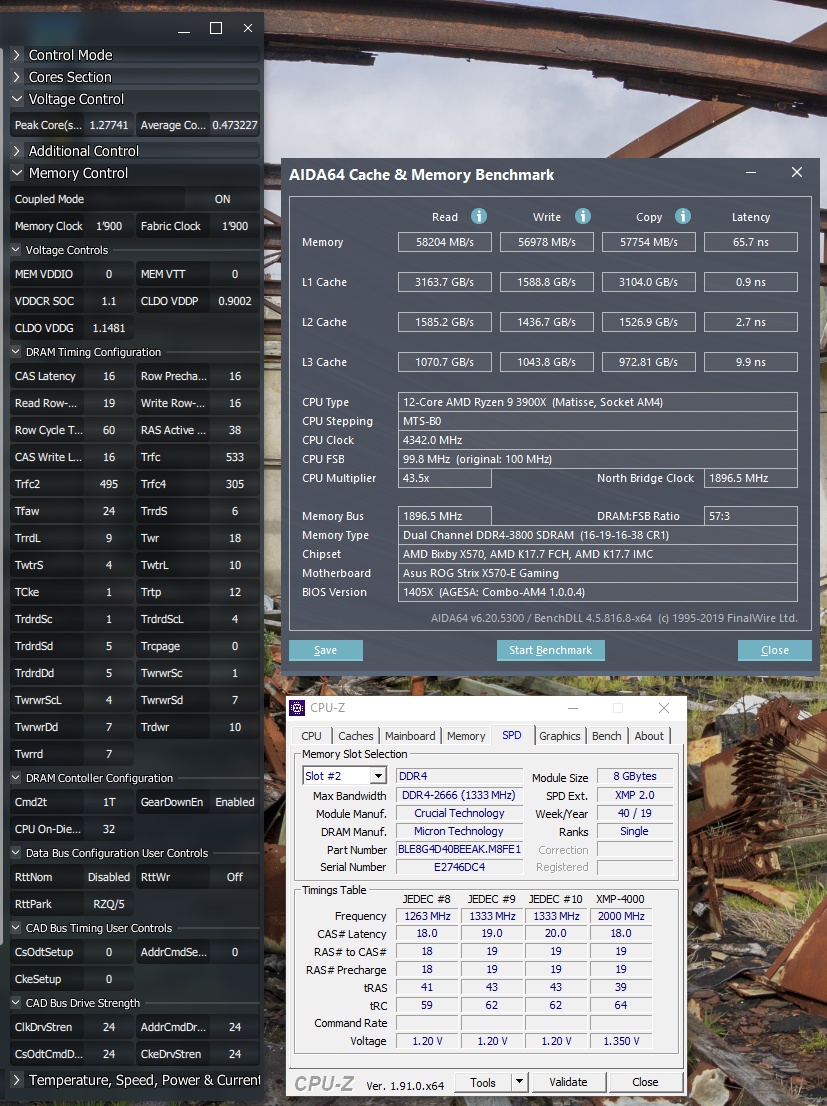This screenshot has width=827, height=1106.
Task: Click the Copy info icon in AIDA64
Action: (682, 216)
